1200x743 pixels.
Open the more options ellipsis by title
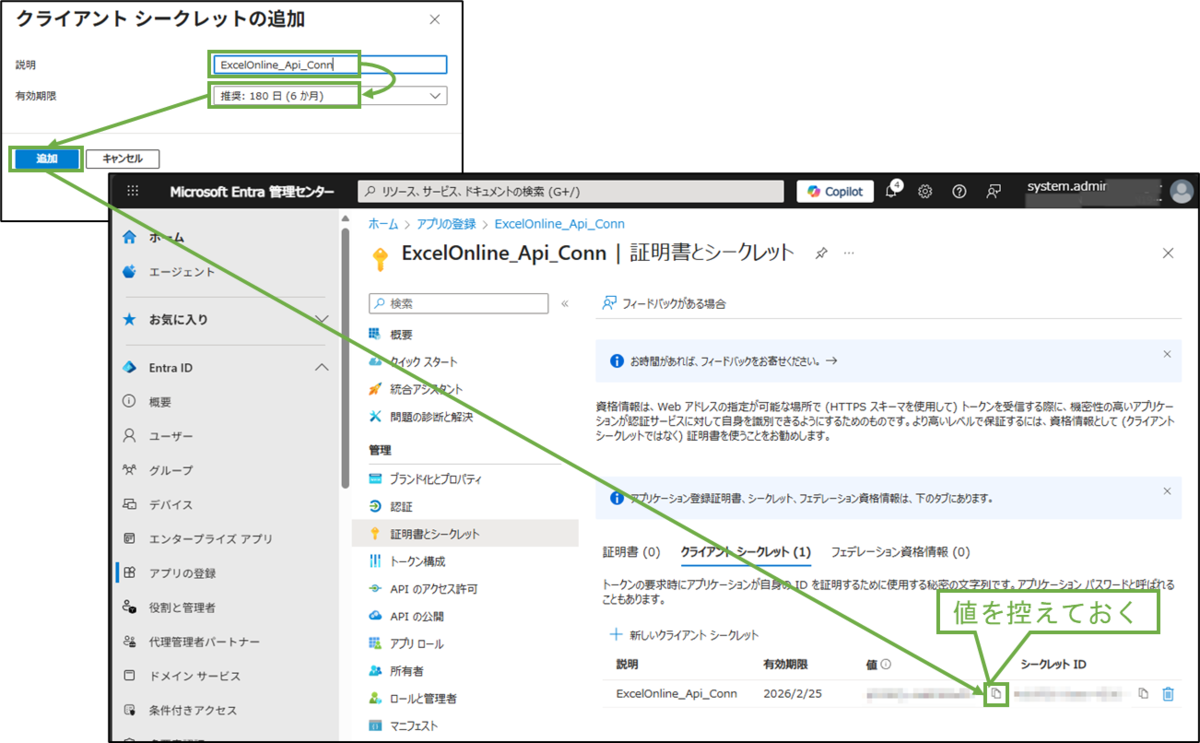[x=849, y=254]
